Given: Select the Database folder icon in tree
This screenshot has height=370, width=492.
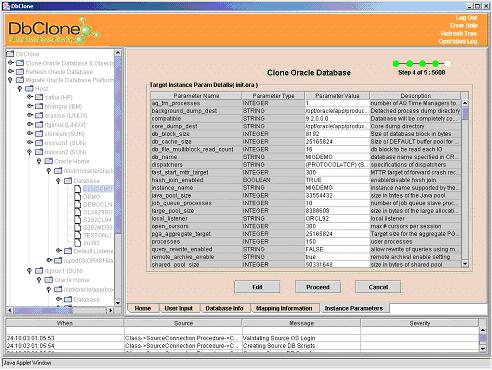Looking at the screenshot, I should click(x=68, y=181).
